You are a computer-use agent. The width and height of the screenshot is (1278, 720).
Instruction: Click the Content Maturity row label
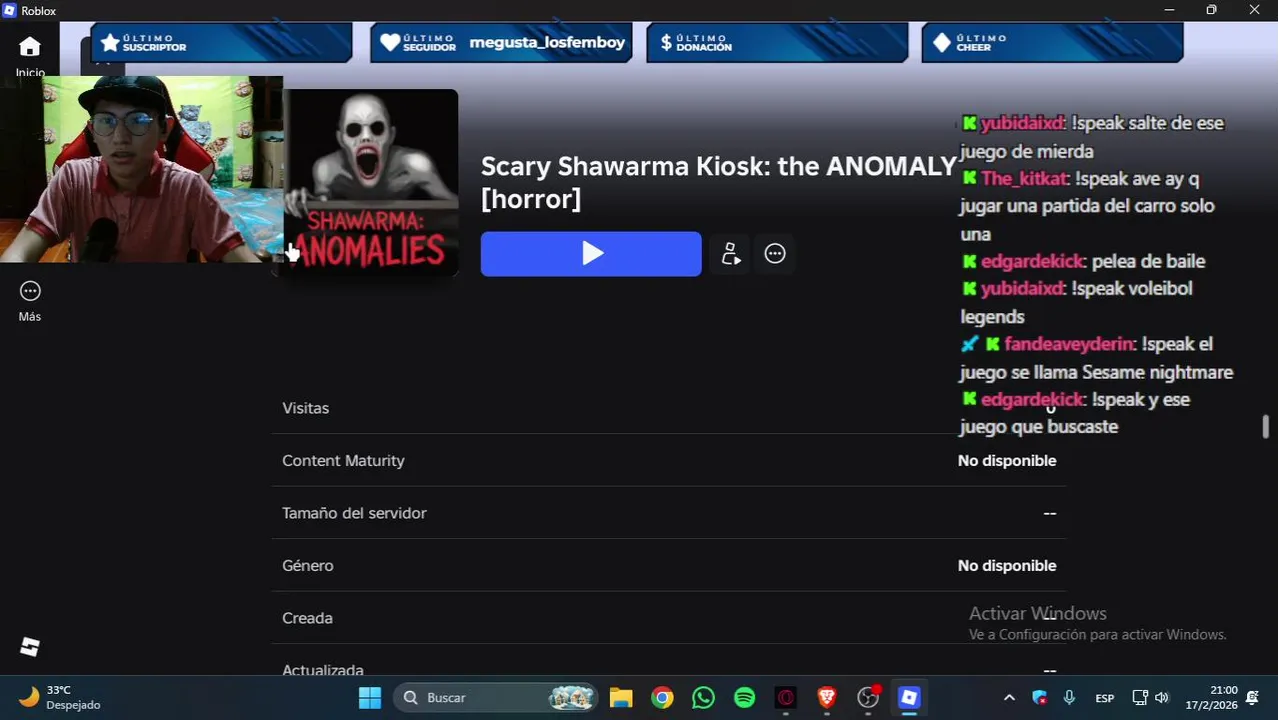[x=343, y=461]
